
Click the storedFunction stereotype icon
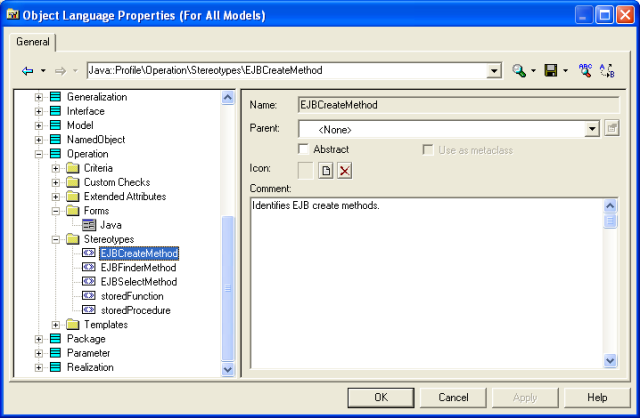(x=89, y=296)
